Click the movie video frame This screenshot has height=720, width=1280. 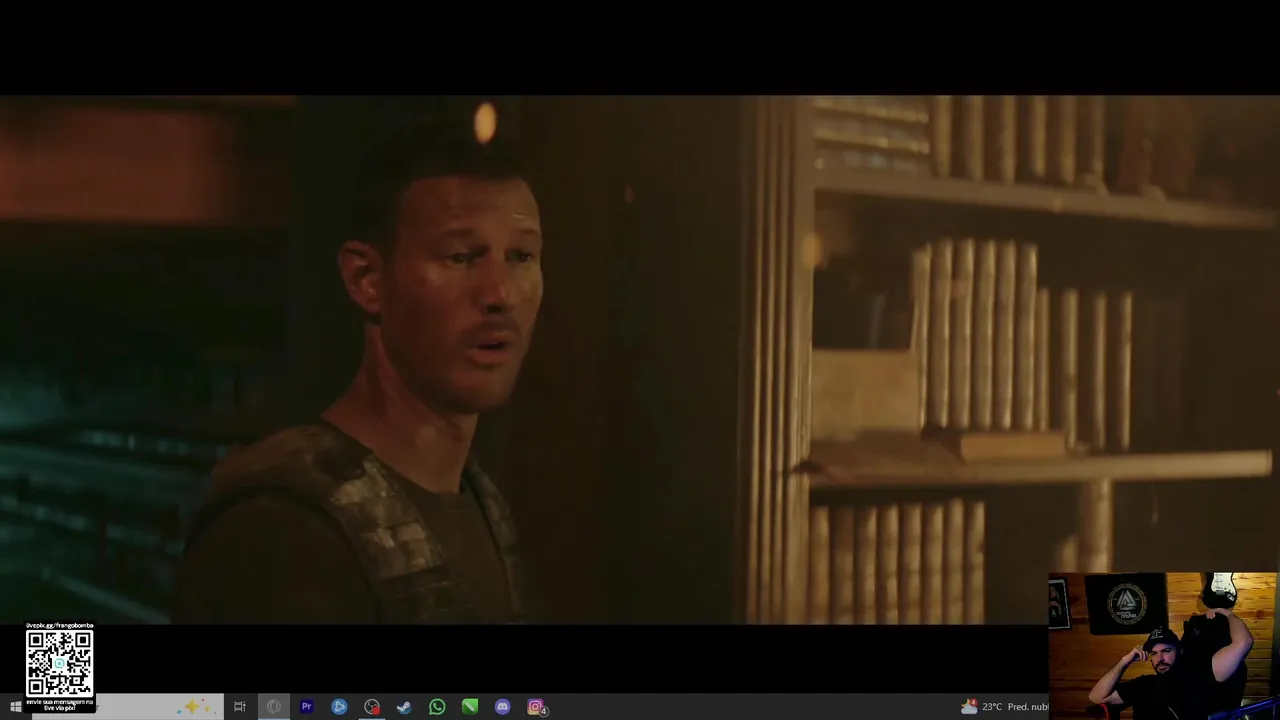640,360
